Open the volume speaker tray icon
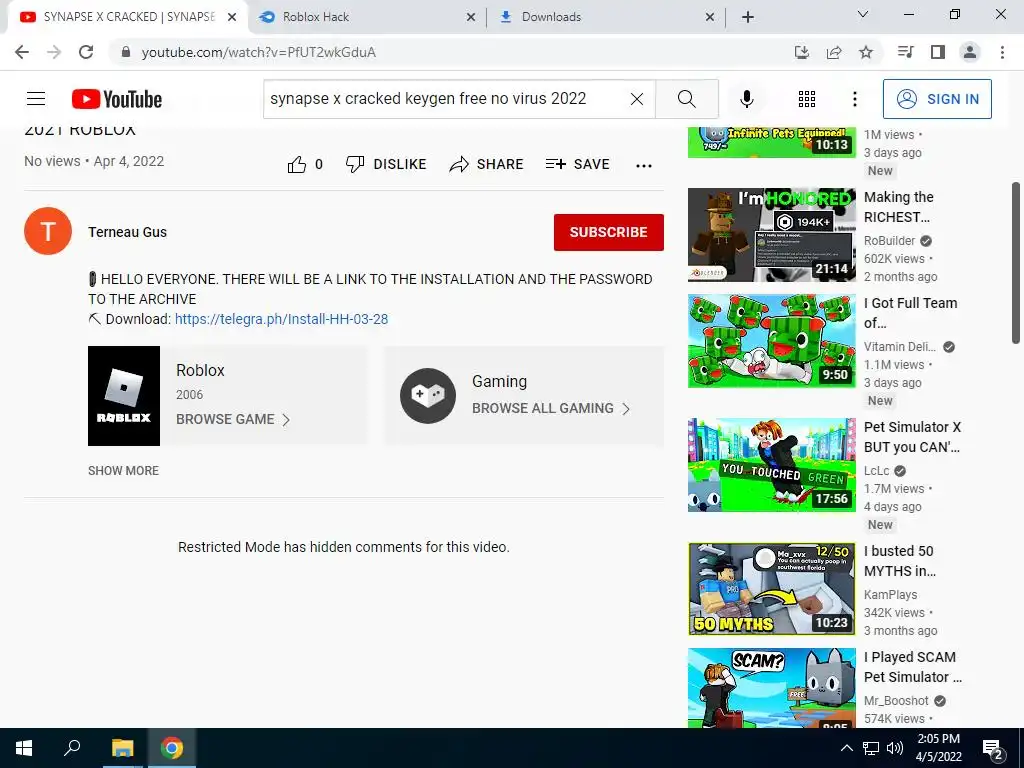Screen dimensions: 1024x768 coord(895,748)
